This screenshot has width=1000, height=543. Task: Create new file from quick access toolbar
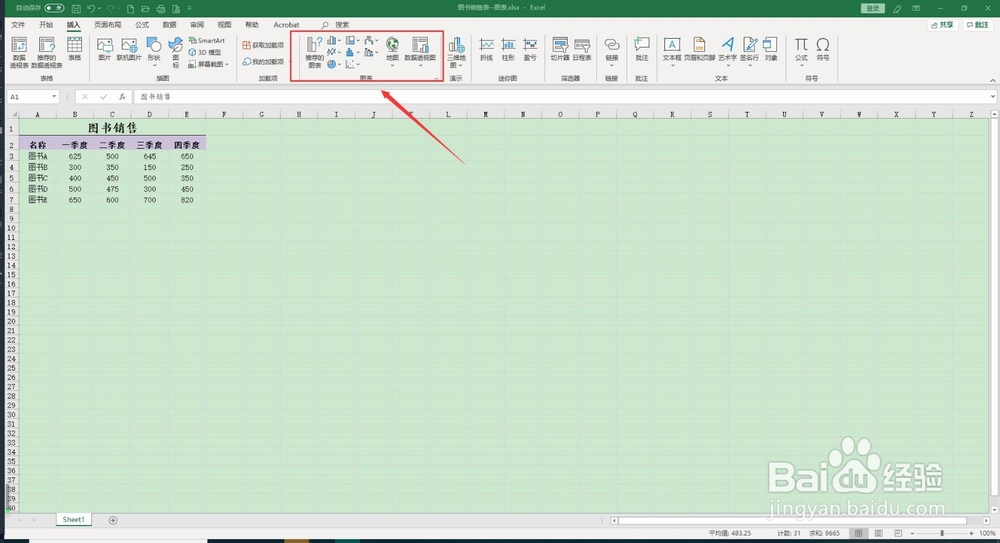pos(131,8)
